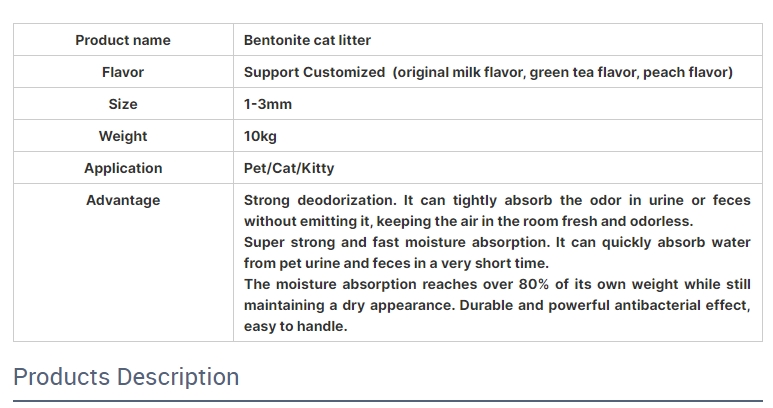The height and width of the screenshot is (408, 773).
Task: Click the Advantage row label
Action: click(123, 200)
